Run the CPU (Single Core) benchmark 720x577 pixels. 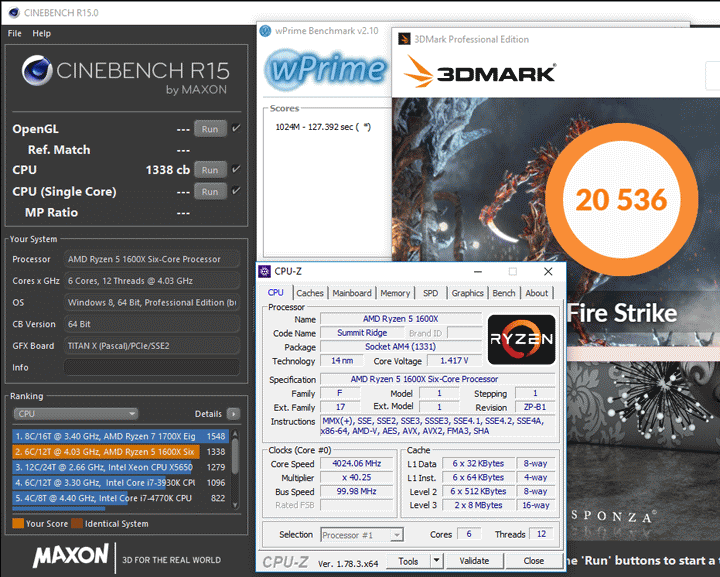(210, 191)
